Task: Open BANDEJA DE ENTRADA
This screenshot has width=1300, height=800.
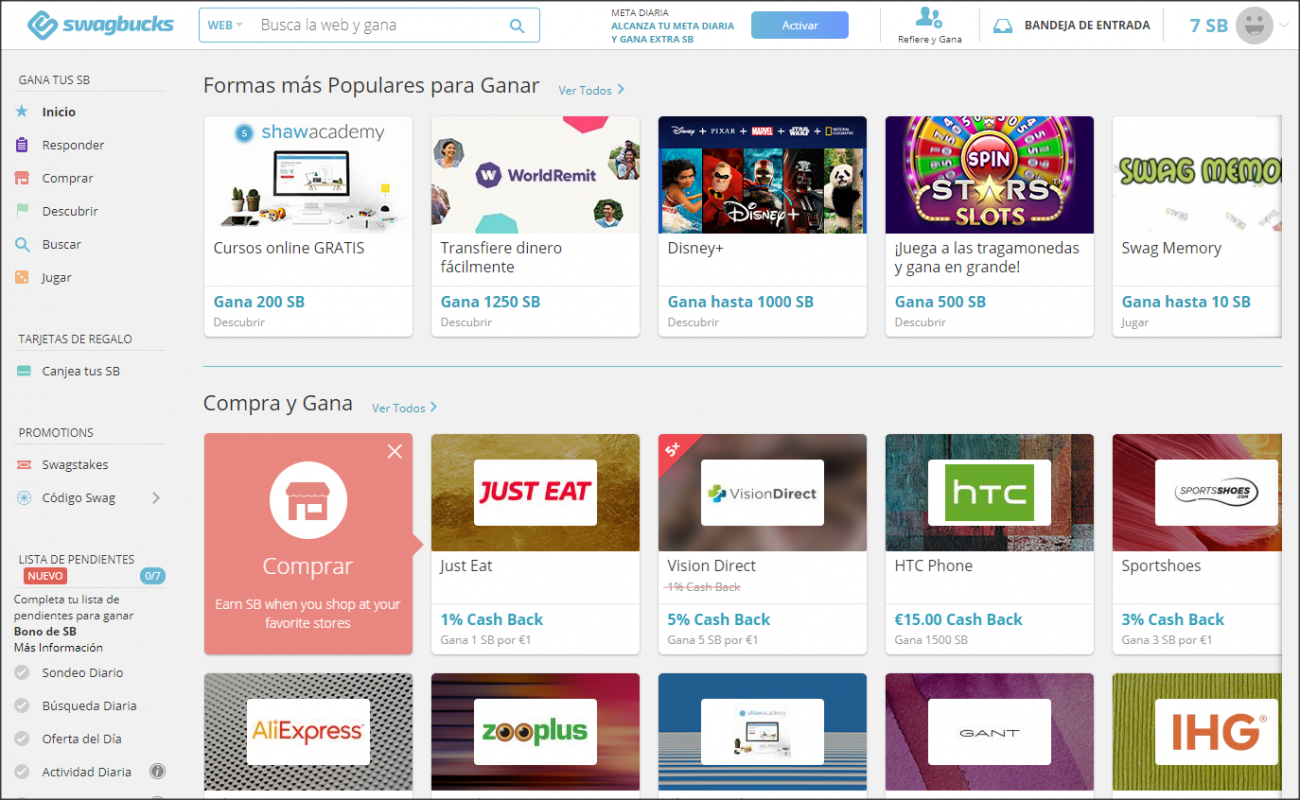Action: click(1087, 26)
